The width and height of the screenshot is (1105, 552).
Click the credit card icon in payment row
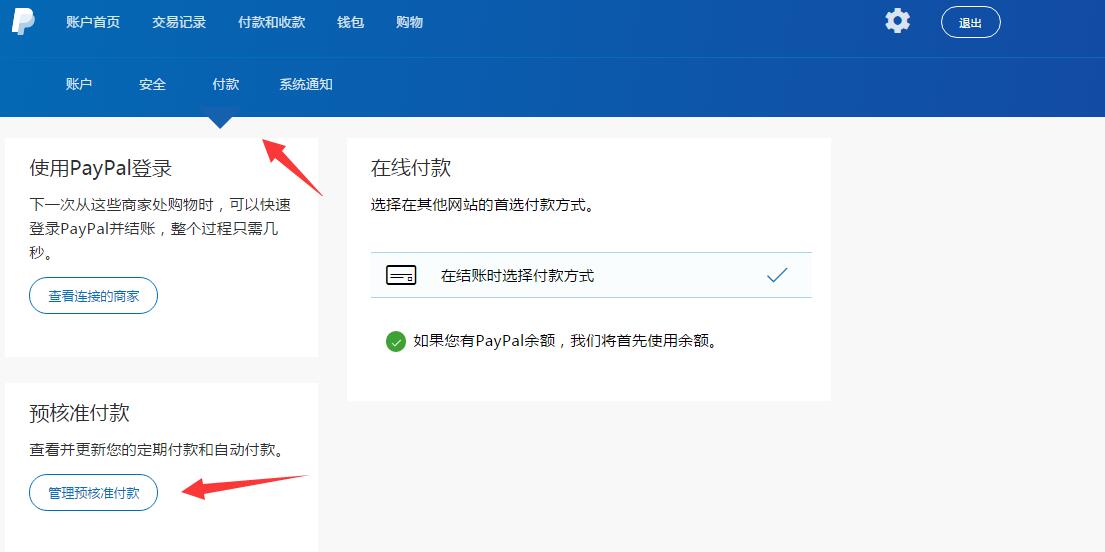(401, 275)
